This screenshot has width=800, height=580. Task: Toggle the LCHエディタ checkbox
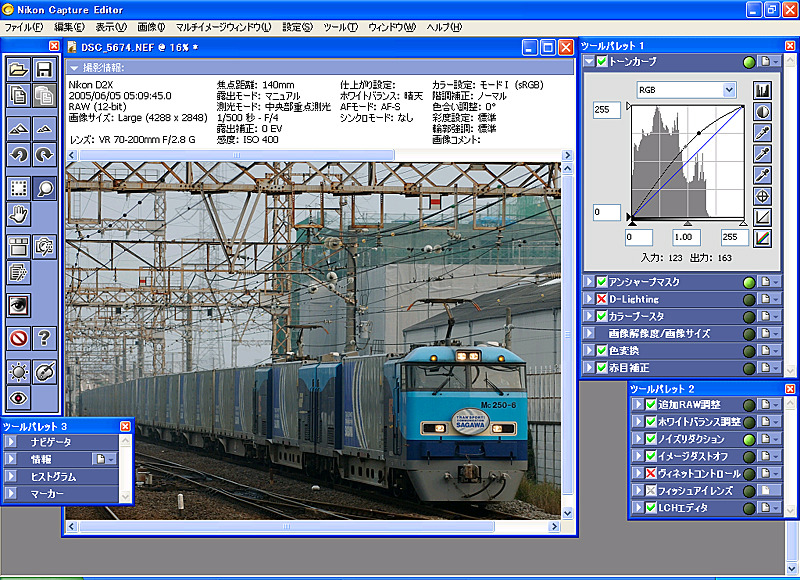[x=651, y=508]
